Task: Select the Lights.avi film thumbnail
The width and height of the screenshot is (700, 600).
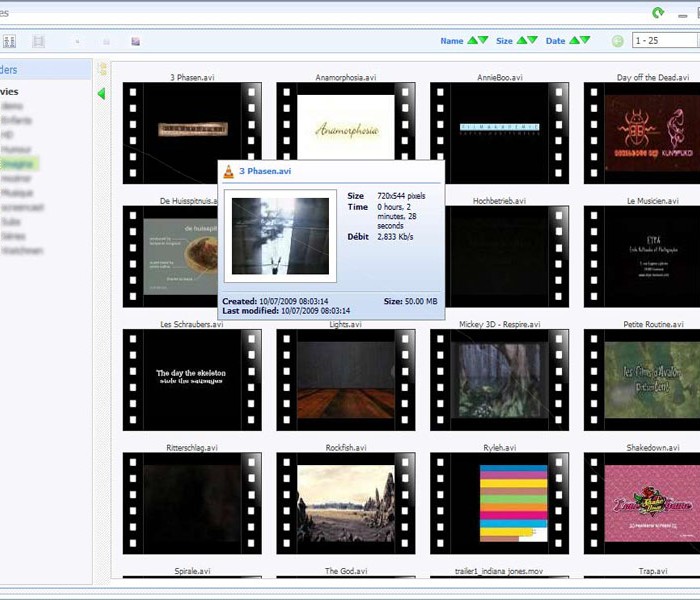Action: (346, 380)
